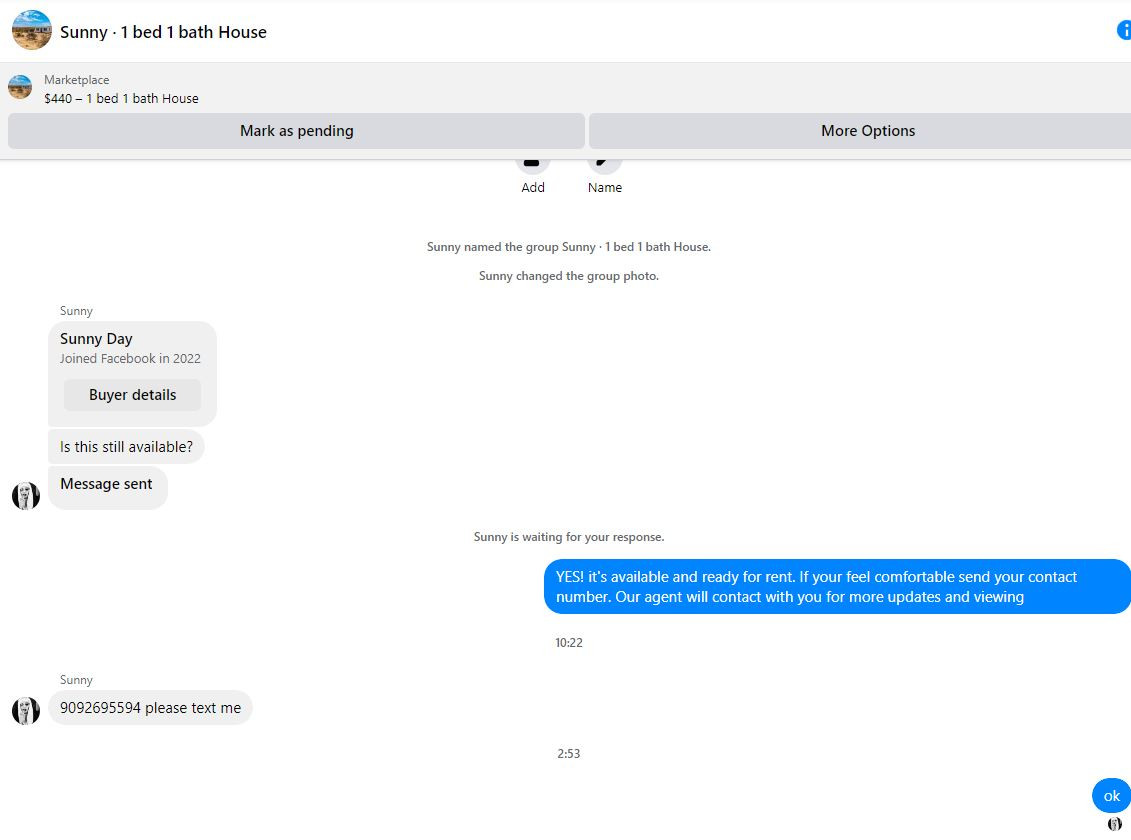
Task: Open More Options for the listing
Action: tap(861, 131)
